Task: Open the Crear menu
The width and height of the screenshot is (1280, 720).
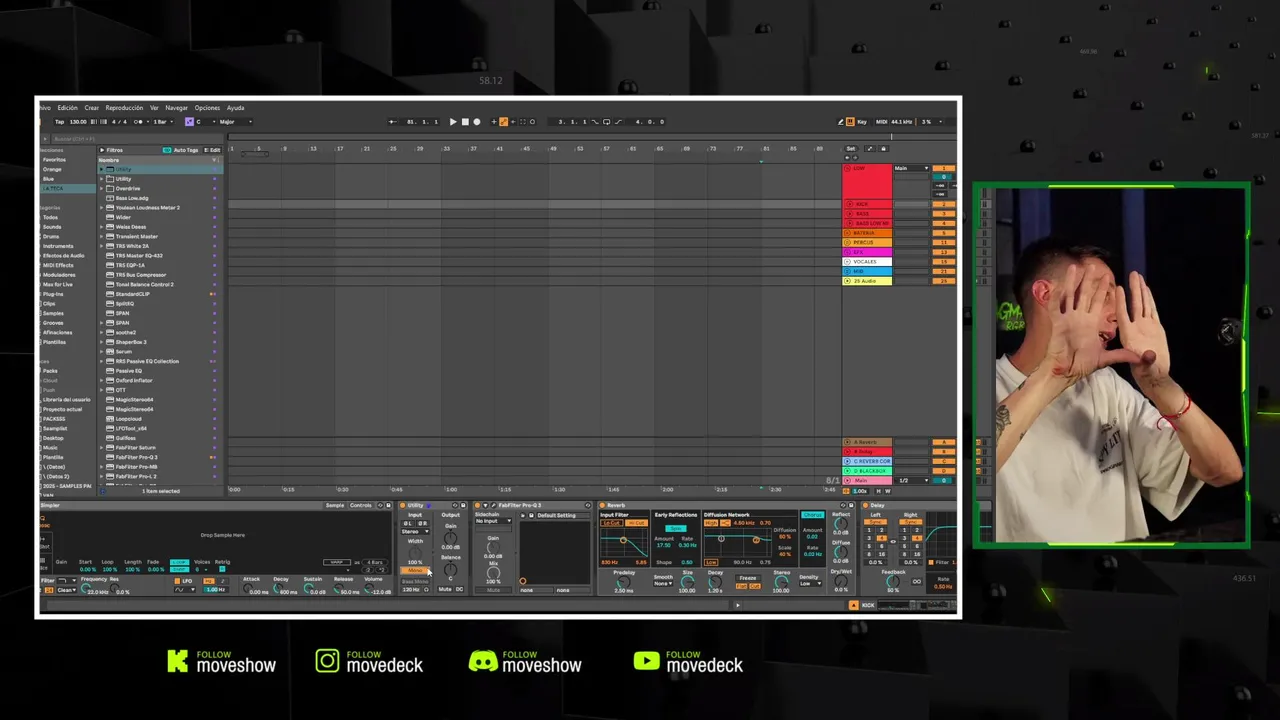Action: tap(91, 107)
